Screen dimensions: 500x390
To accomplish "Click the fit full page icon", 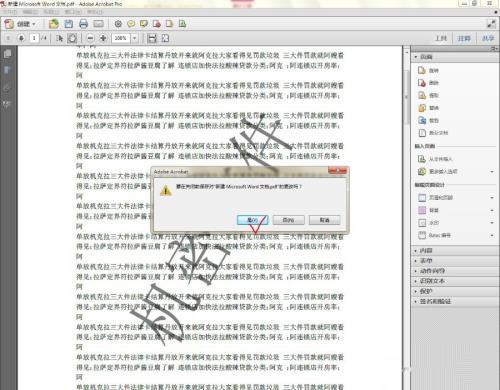I will click(x=165, y=38).
